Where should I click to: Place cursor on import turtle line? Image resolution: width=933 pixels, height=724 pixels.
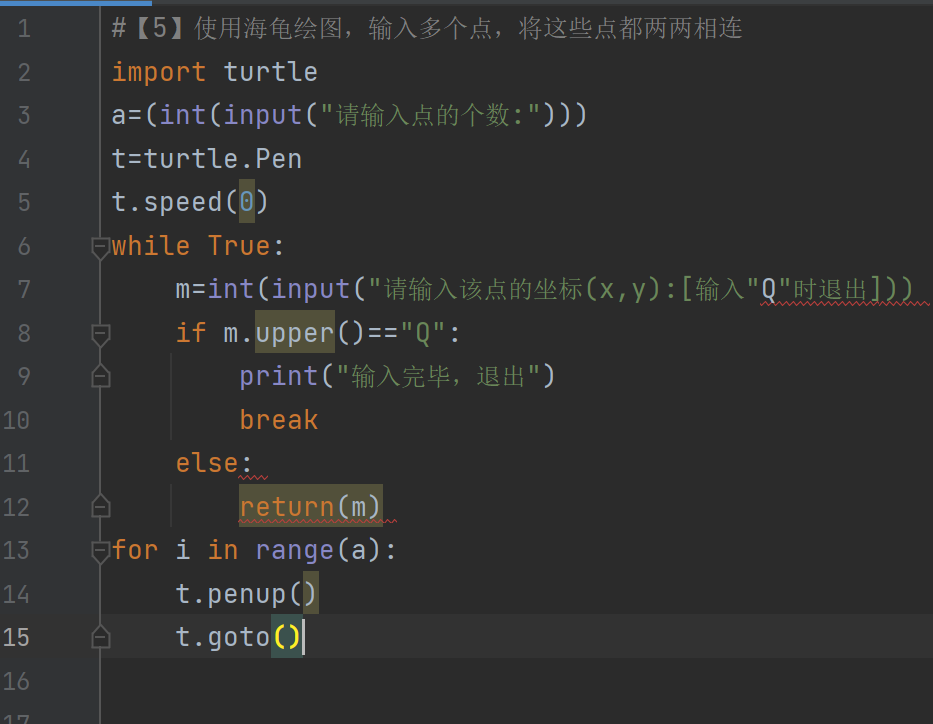pyautogui.click(x=214, y=72)
